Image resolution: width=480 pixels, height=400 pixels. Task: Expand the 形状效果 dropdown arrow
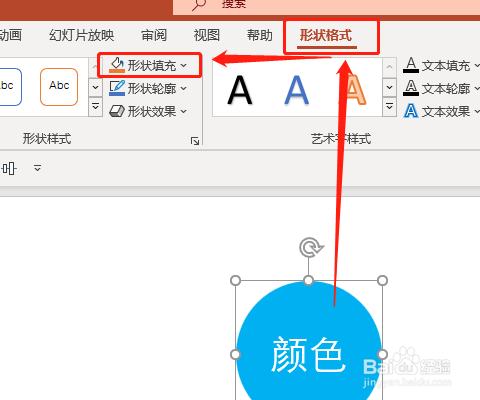click(x=184, y=112)
